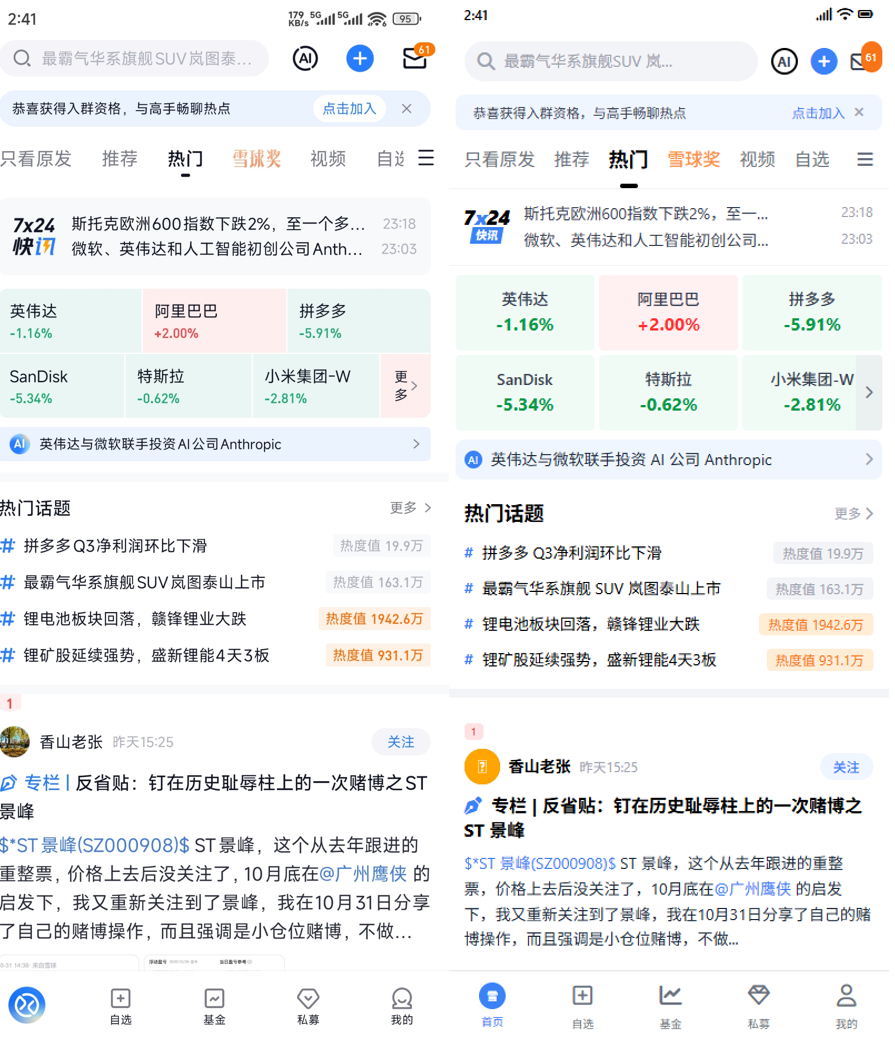Screen dimensions: 895x1040
Task: Tap the search field on right screen
Action: [x=610, y=62]
